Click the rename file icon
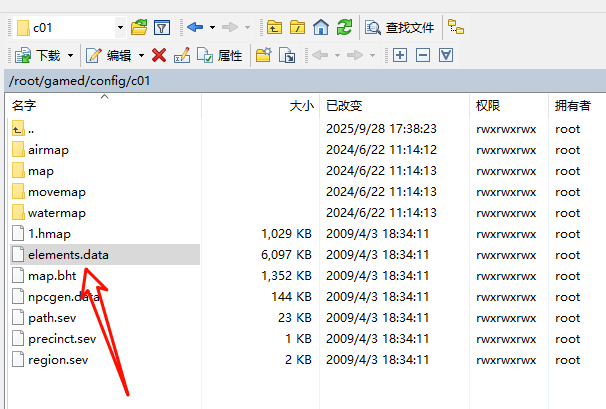606x409 pixels. (182, 56)
